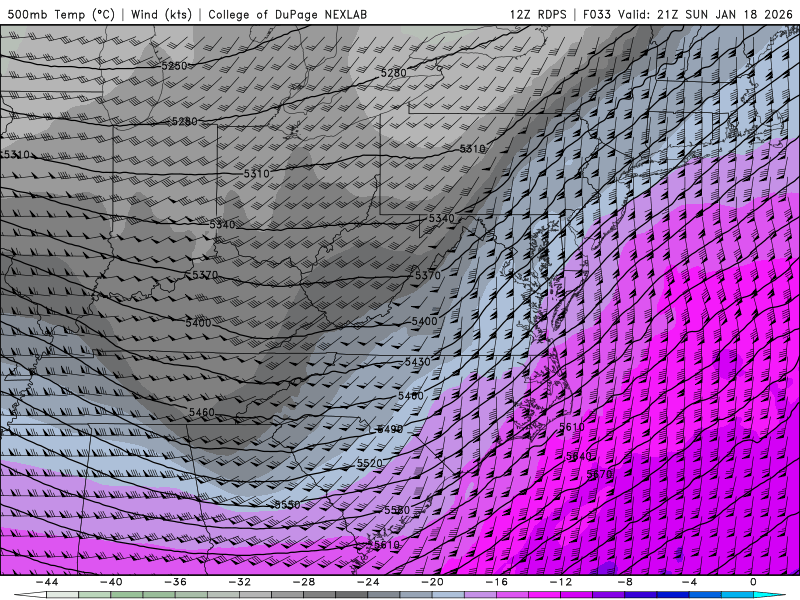
Task: Click the 5490 height contour label
Action: tap(390, 430)
